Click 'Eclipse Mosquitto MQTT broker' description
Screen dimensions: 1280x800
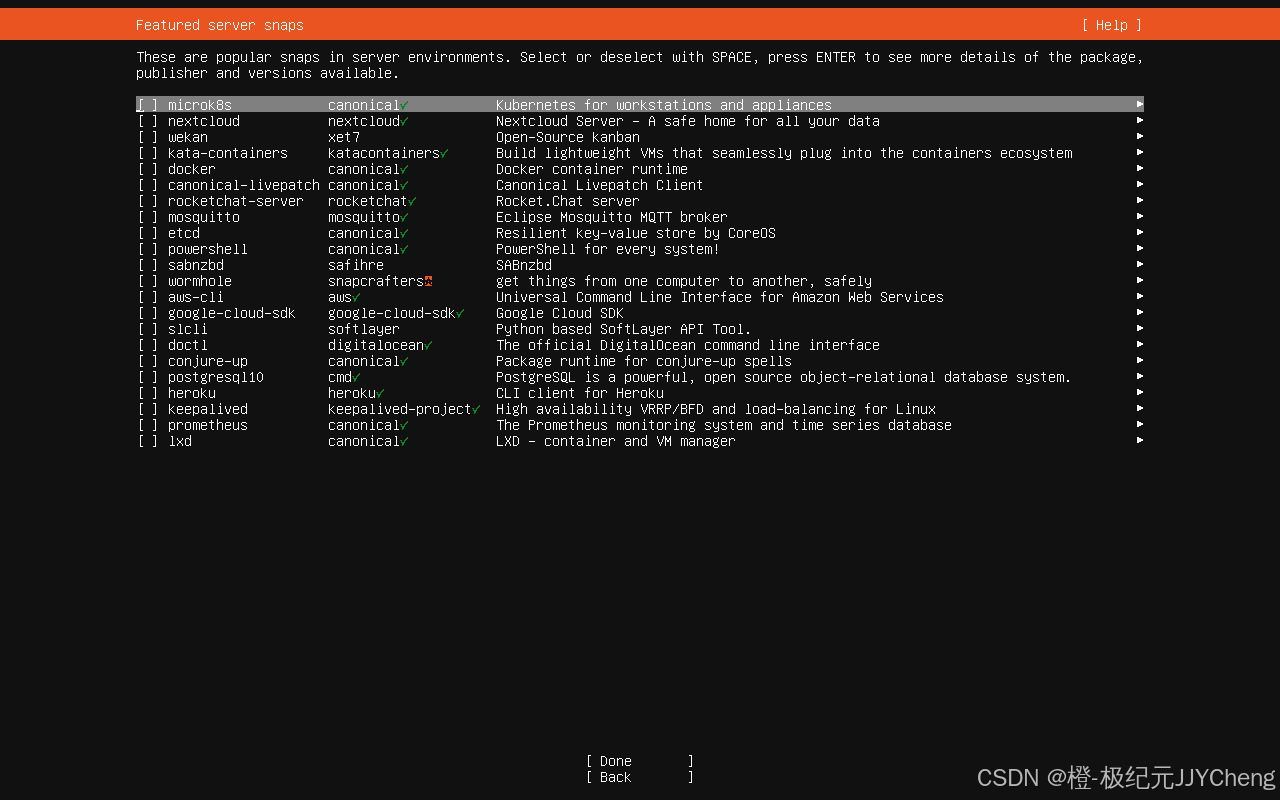point(612,217)
